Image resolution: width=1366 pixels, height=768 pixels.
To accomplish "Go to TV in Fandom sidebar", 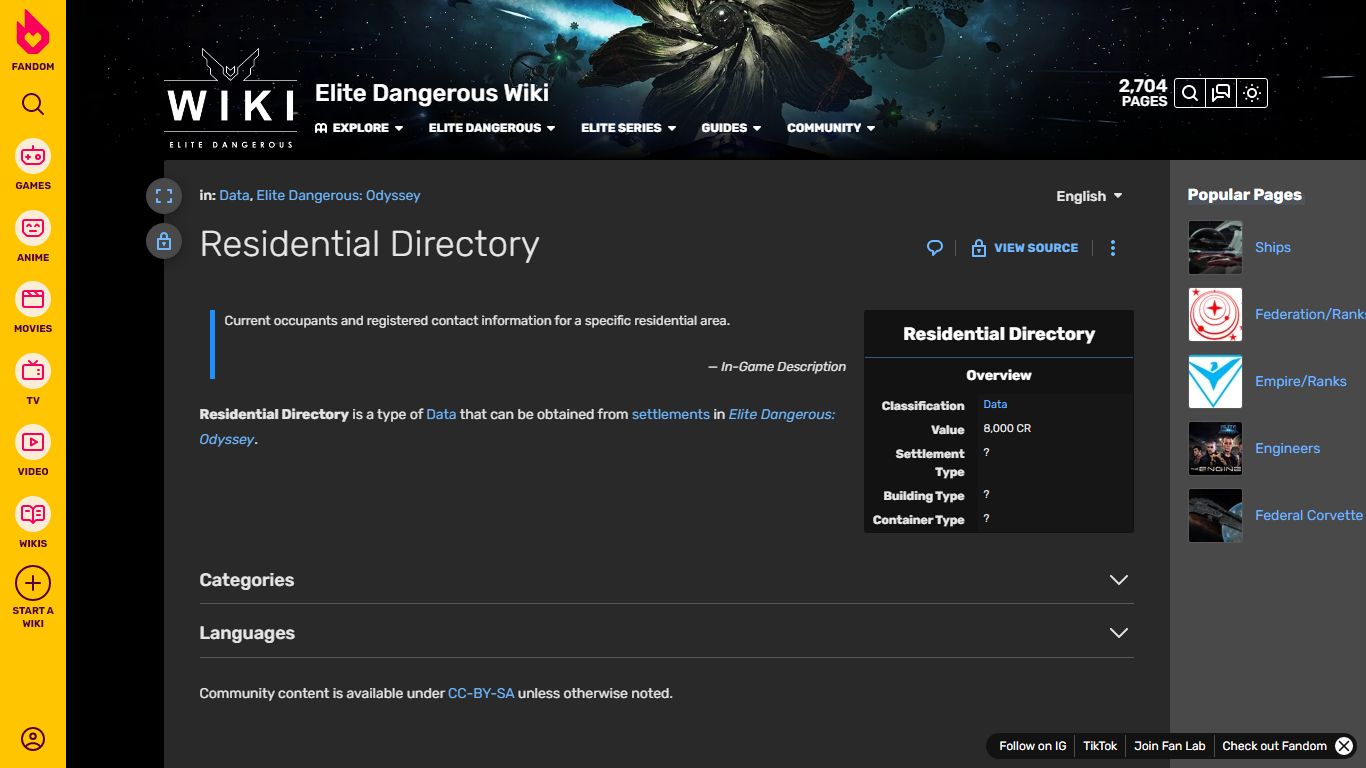I will (33, 380).
